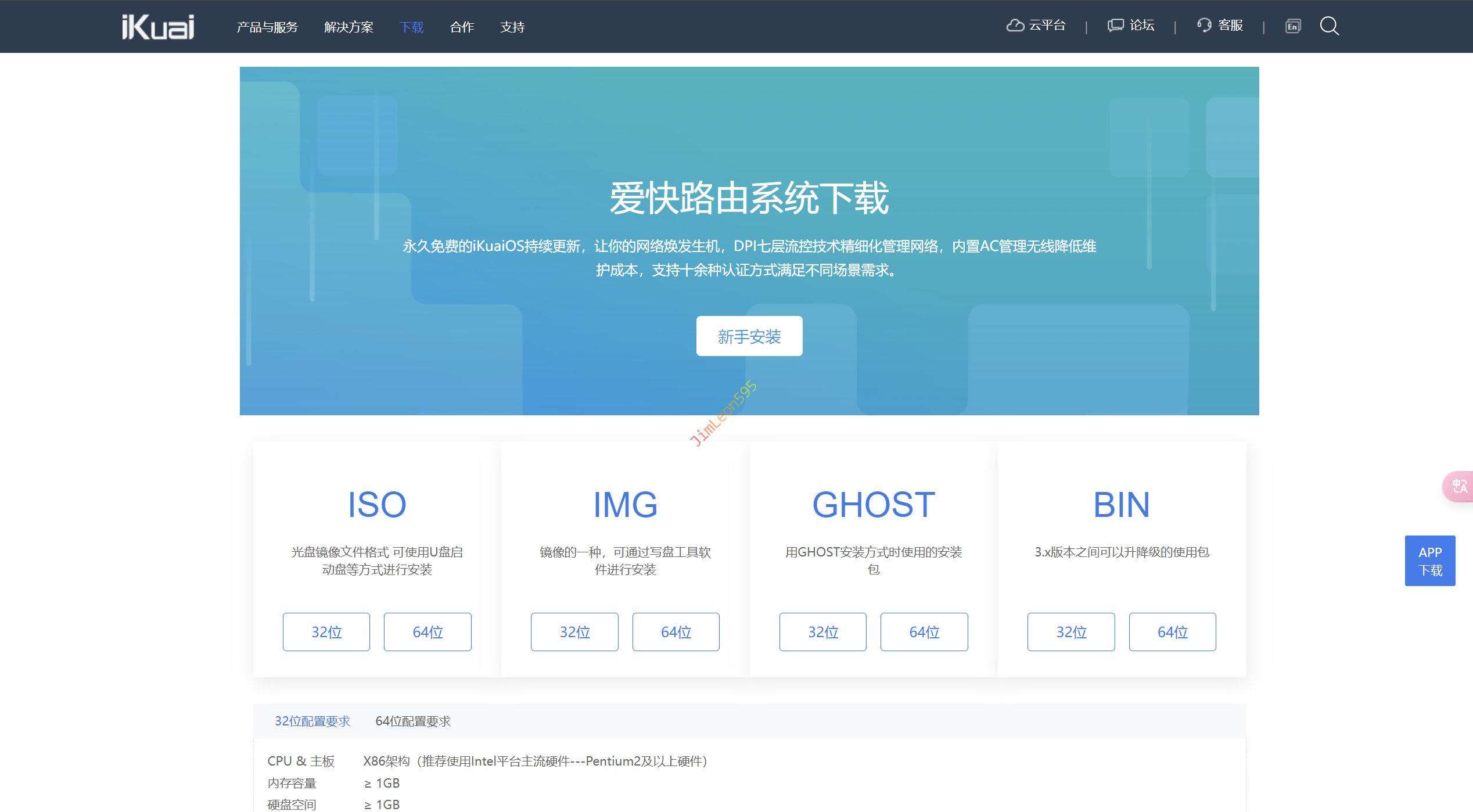Open the 解决方案 menu
The height and width of the screenshot is (812, 1473).
point(349,27)
